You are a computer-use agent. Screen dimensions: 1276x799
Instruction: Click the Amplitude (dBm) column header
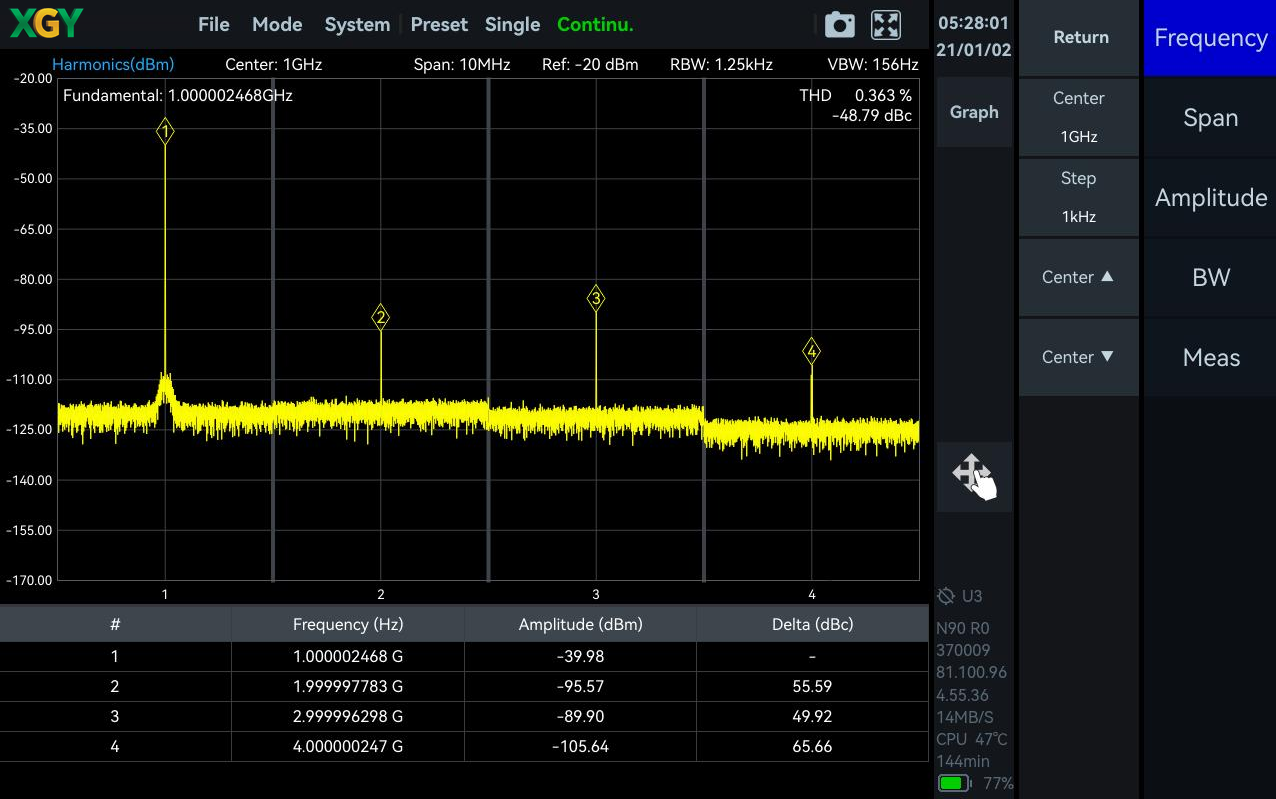580,624
